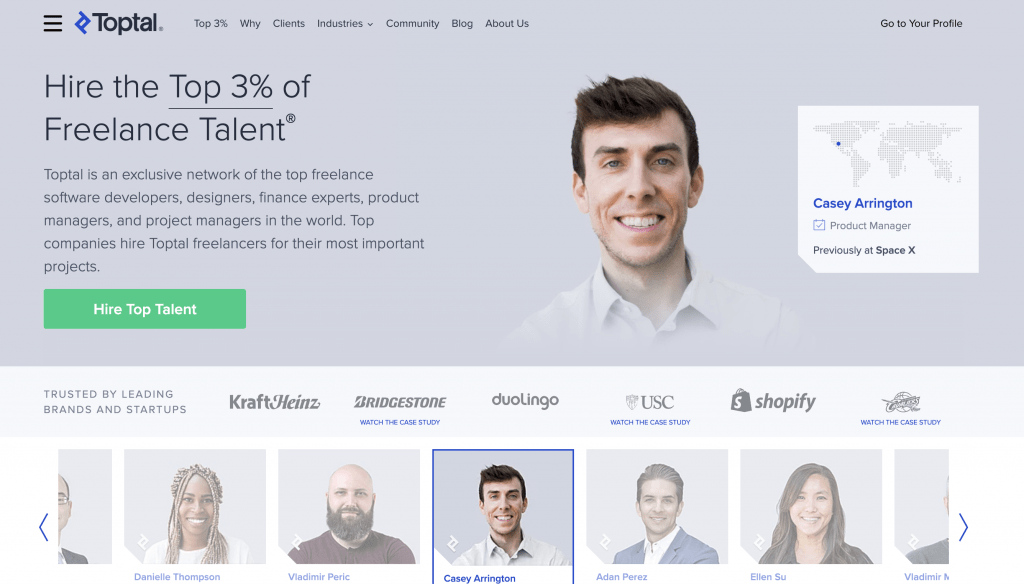The image size is (1024, 584).
Task: Click the Kraft Heinz logo
Action: [274, 401]
